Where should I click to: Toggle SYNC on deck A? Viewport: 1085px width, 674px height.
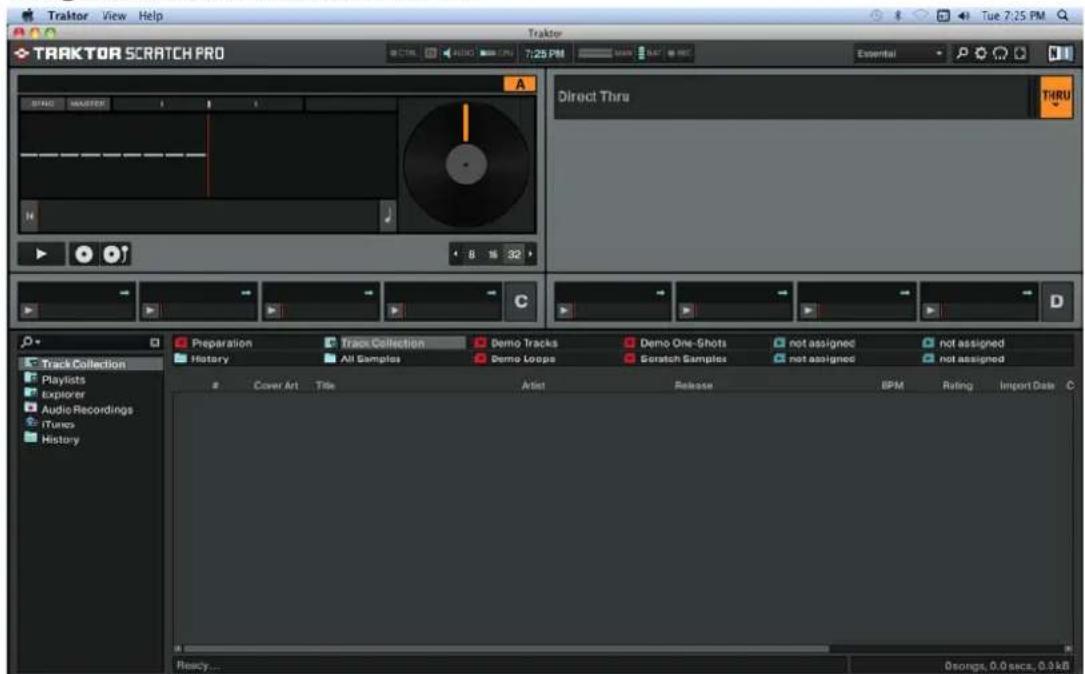(42, 104)
